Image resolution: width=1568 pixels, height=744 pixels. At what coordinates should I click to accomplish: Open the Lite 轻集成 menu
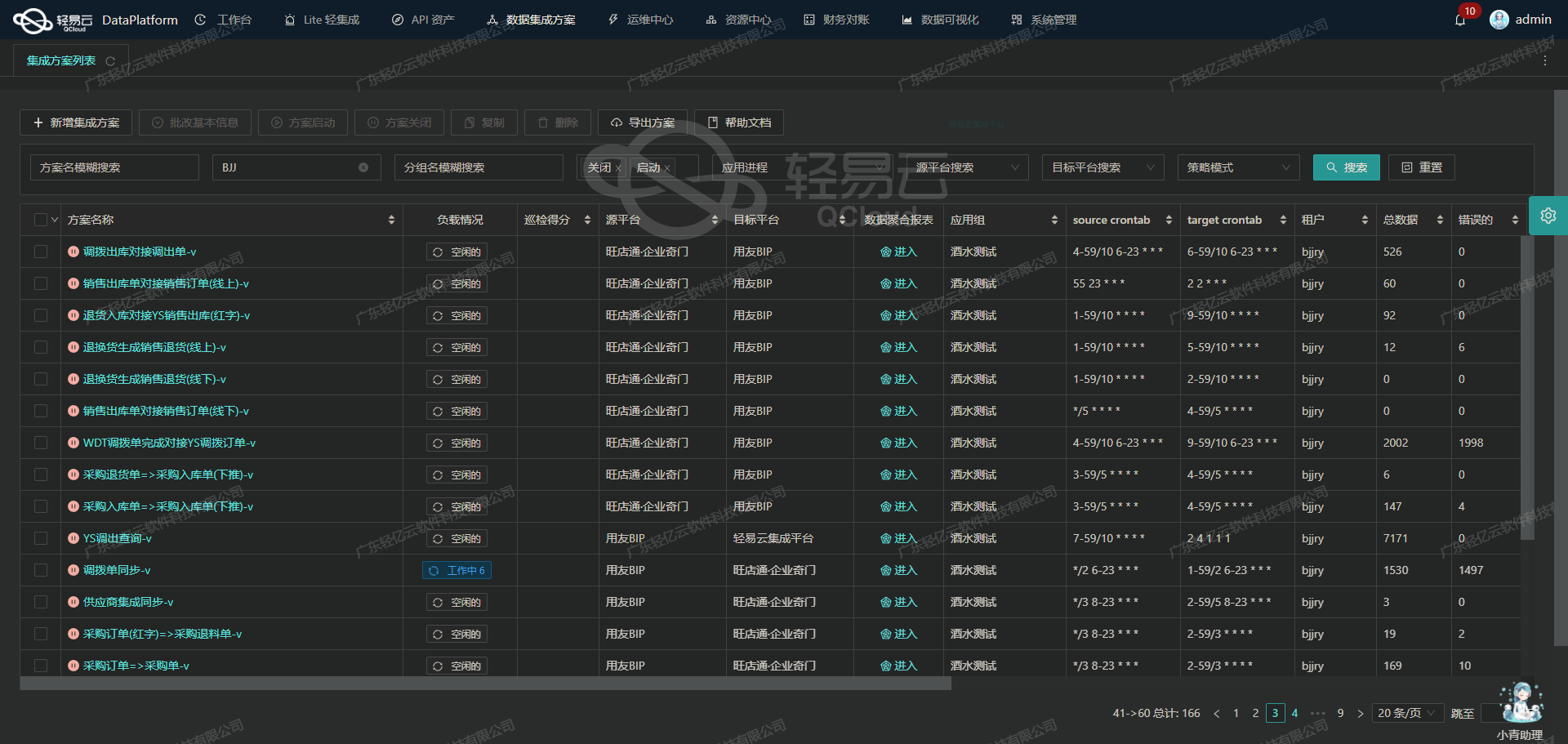click(x=322, y=20)
